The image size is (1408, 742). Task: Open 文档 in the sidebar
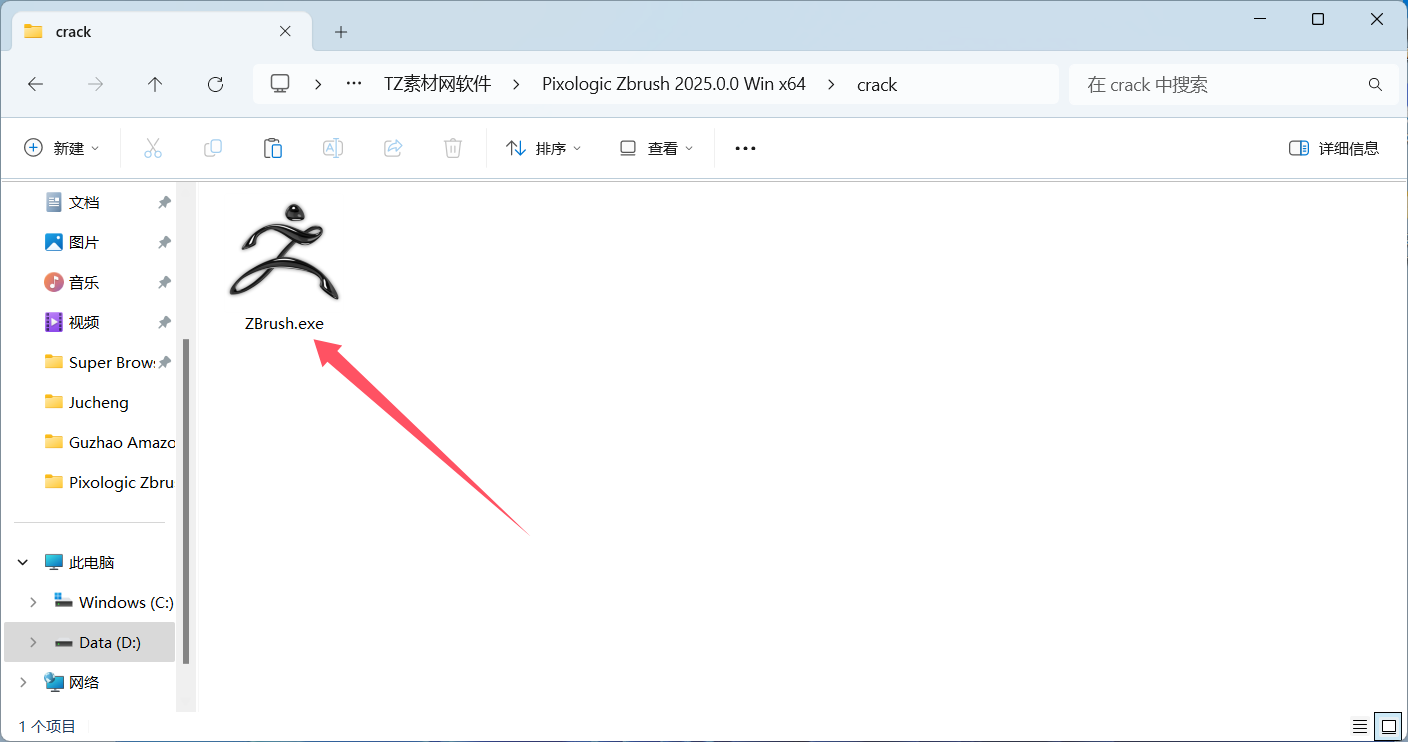[x=84, y=202]
